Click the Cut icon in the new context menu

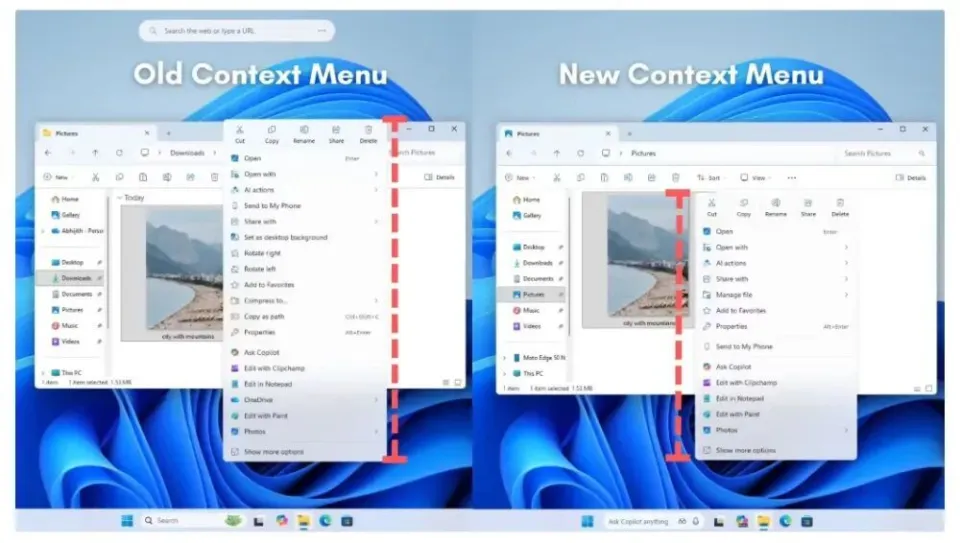(712, 205)
